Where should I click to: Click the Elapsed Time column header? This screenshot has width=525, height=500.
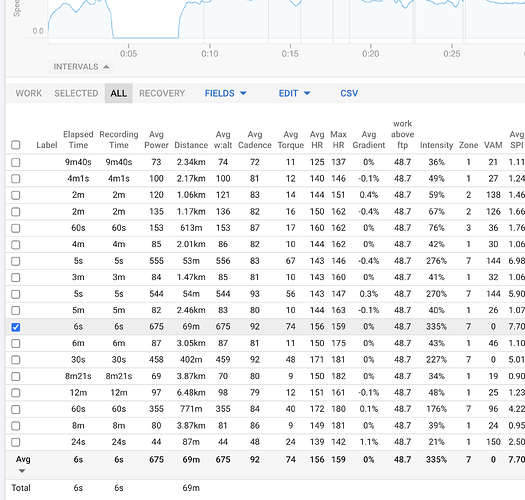[x=78, y=140]
